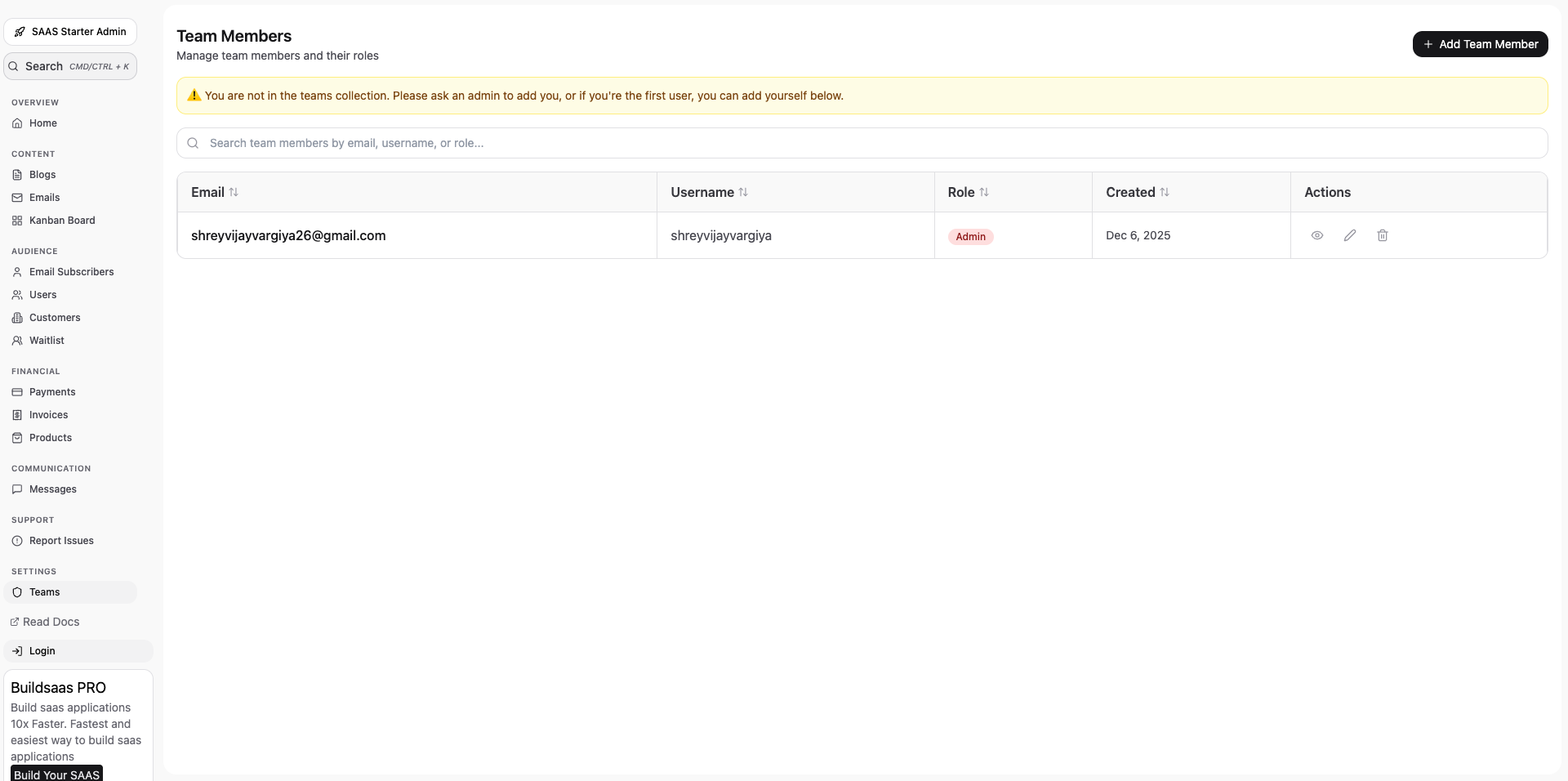Open sidebar Search command bar
1568x781 pixels.
70,66
